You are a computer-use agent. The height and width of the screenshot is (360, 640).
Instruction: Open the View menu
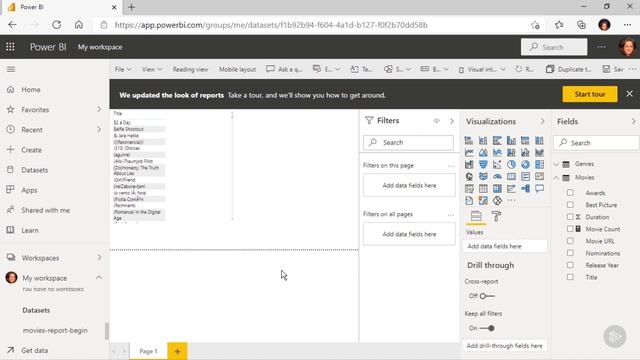(x=152, y=69)
